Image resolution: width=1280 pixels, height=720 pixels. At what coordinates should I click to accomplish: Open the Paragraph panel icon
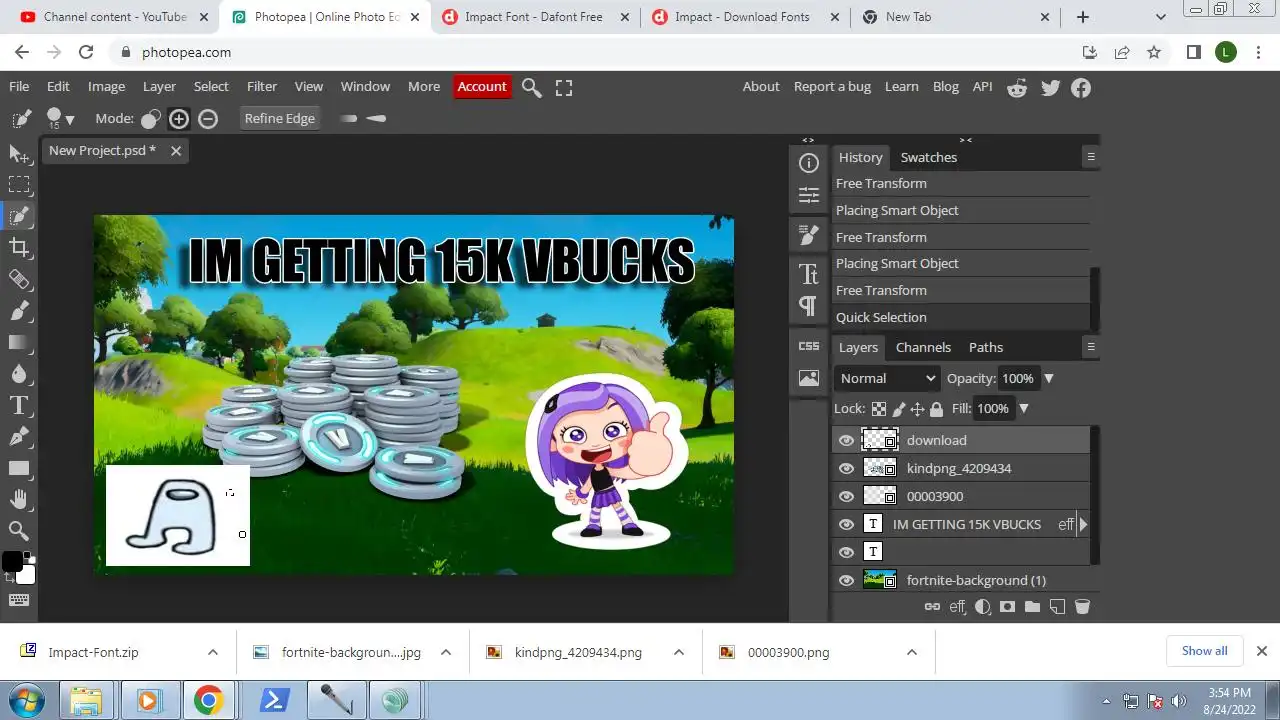pyautogui.click(x=809, y=305)
